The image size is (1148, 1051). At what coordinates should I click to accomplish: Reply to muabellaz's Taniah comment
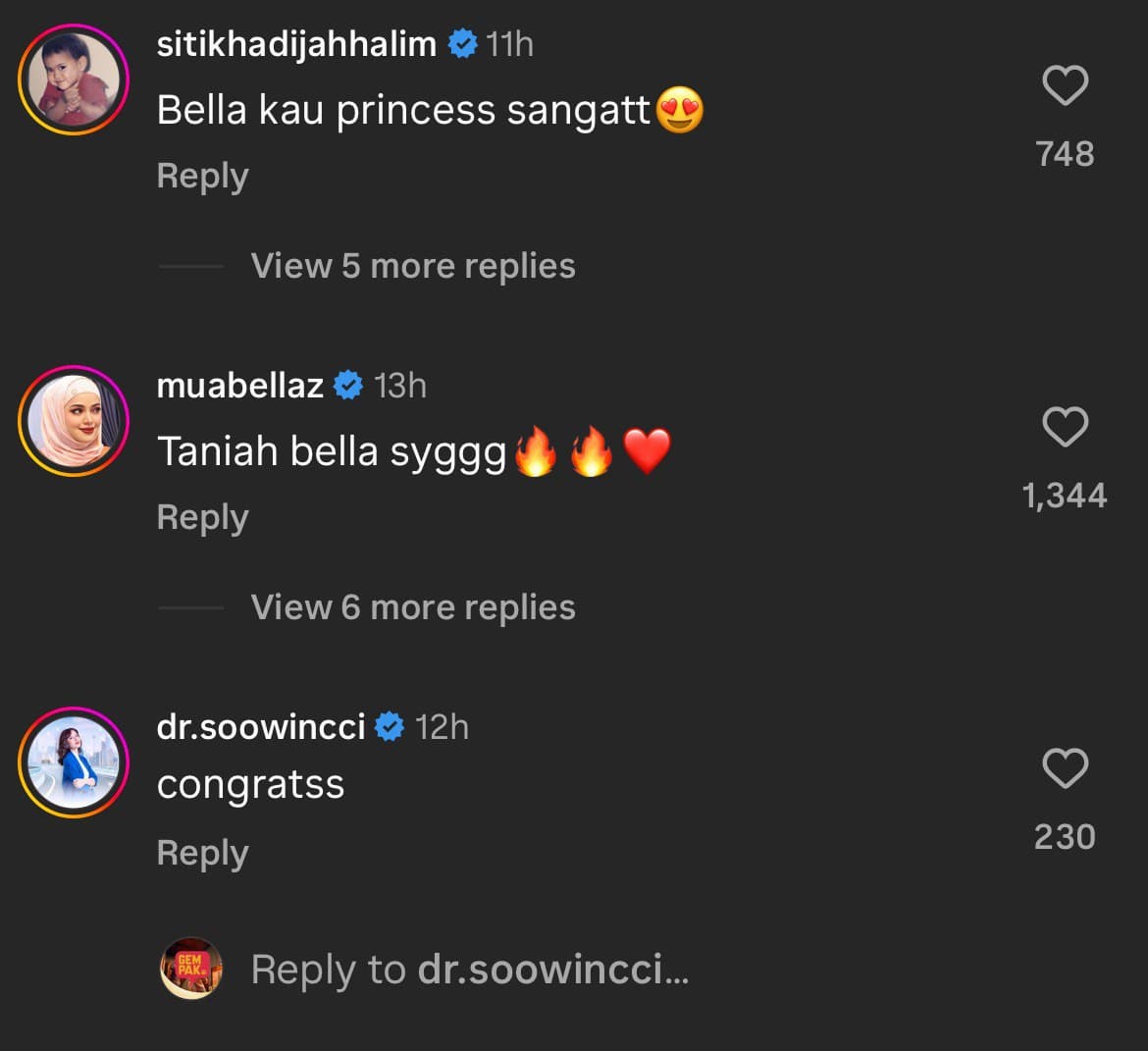click(203, 518)
